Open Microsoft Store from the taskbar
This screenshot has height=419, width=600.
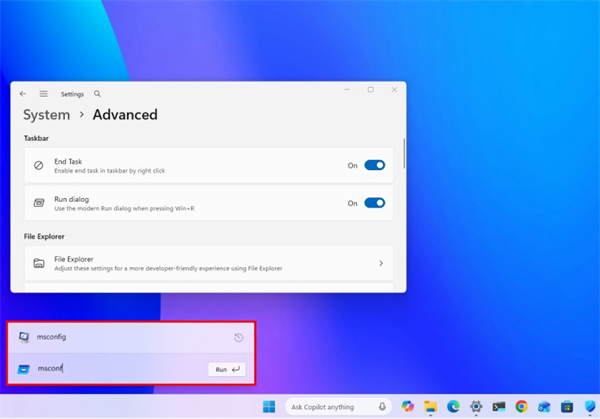(567, 406)
